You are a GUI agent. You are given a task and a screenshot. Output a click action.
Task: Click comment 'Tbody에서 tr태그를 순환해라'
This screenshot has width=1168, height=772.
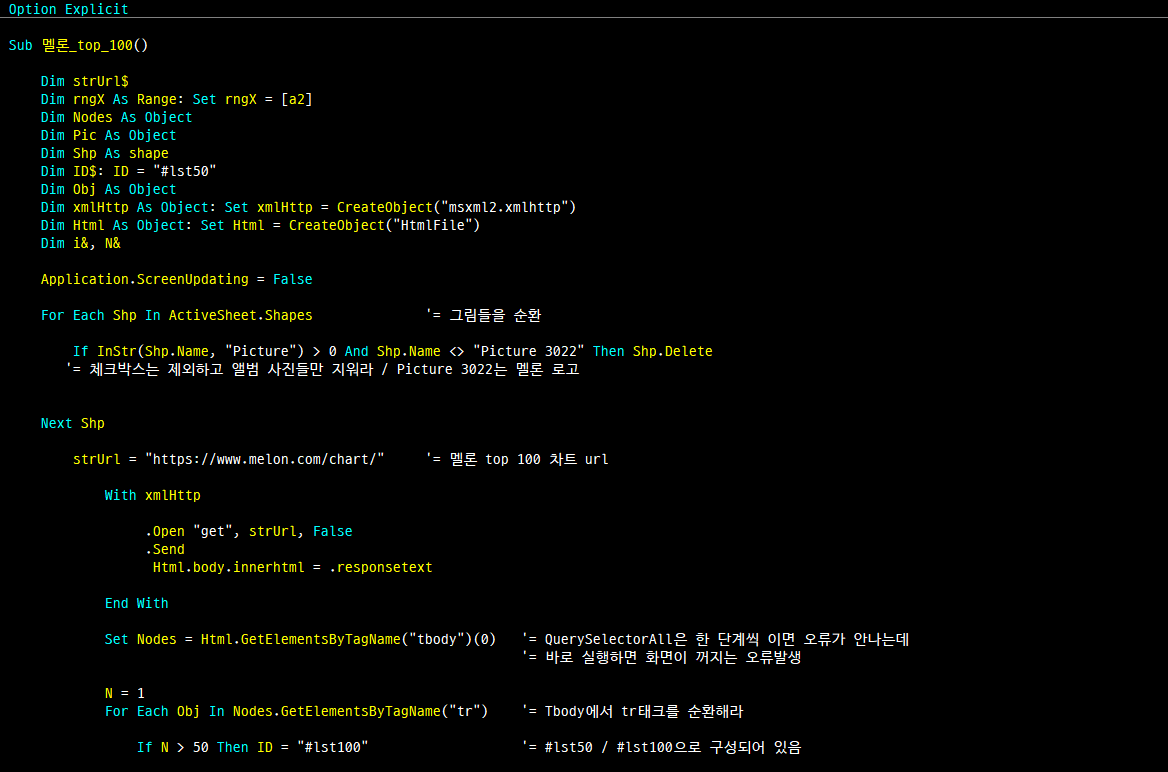click(632, 711)
